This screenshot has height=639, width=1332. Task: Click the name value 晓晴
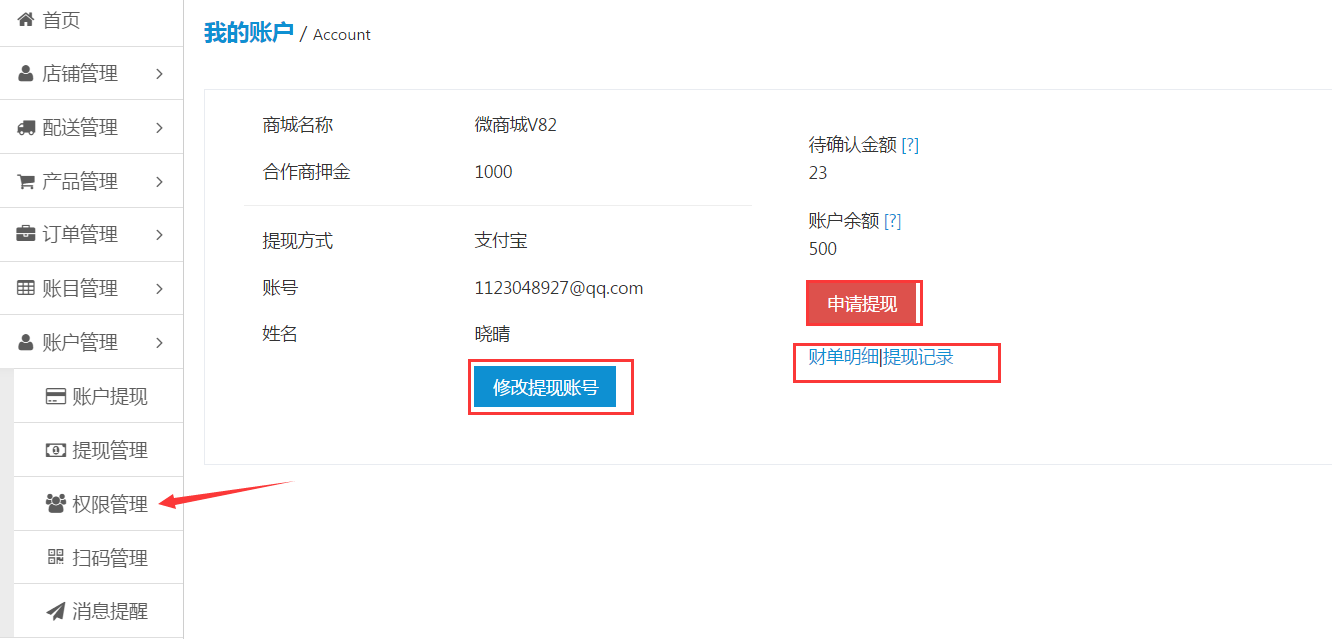[x=492, y=334]
